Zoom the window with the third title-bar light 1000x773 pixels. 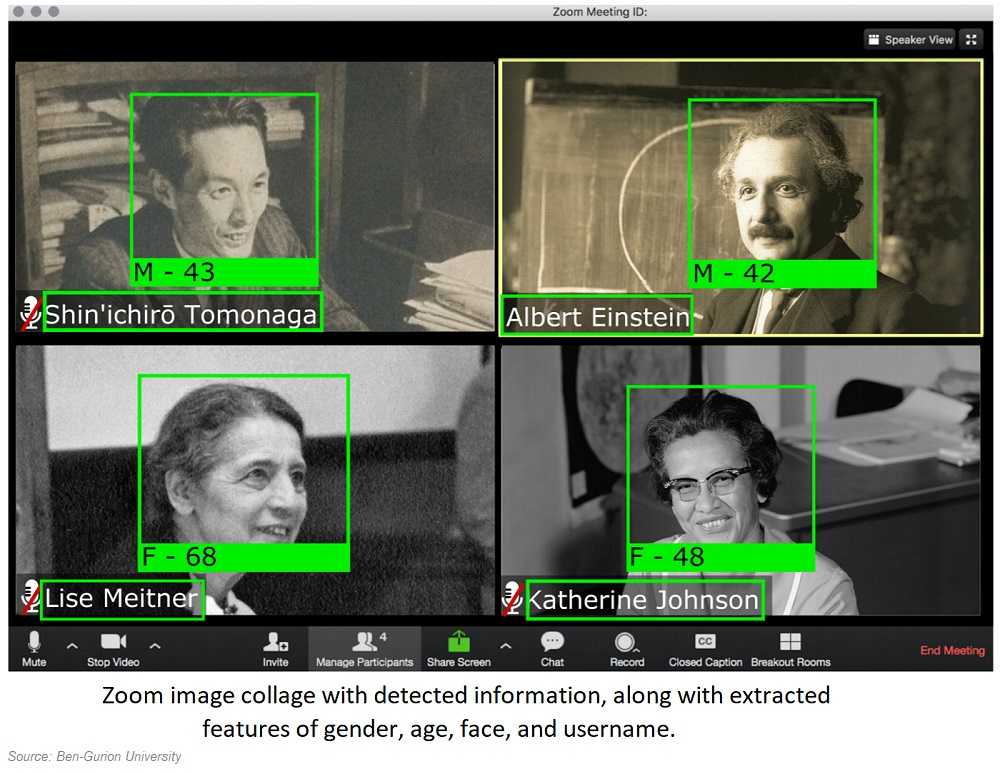(x=54, y=11)
